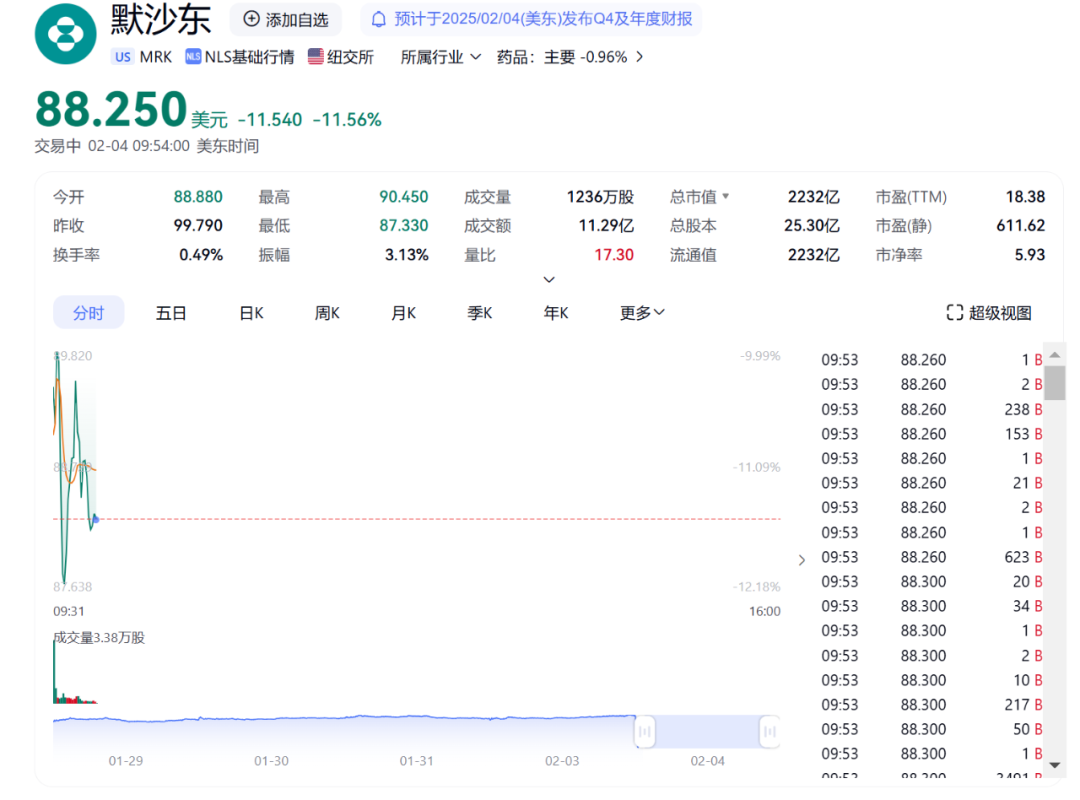Open the 药品:主要 sector link
Image resolution: width=1080 pixels, height=800 pixels.
(570, 57)
